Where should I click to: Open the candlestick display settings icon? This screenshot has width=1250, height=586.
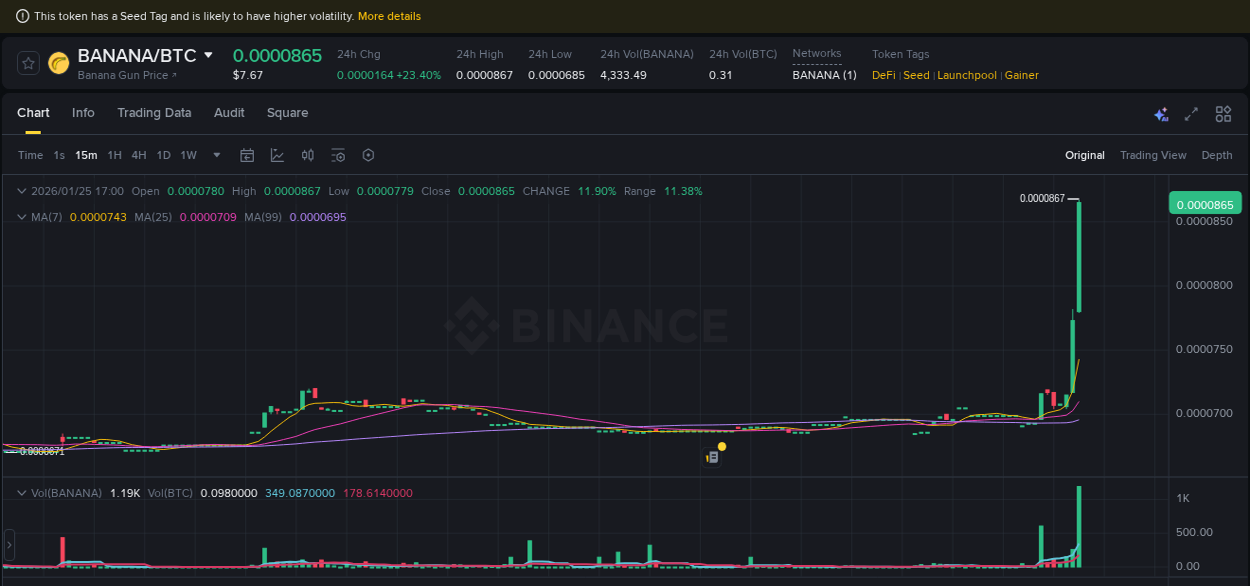[x=307, y=155]
